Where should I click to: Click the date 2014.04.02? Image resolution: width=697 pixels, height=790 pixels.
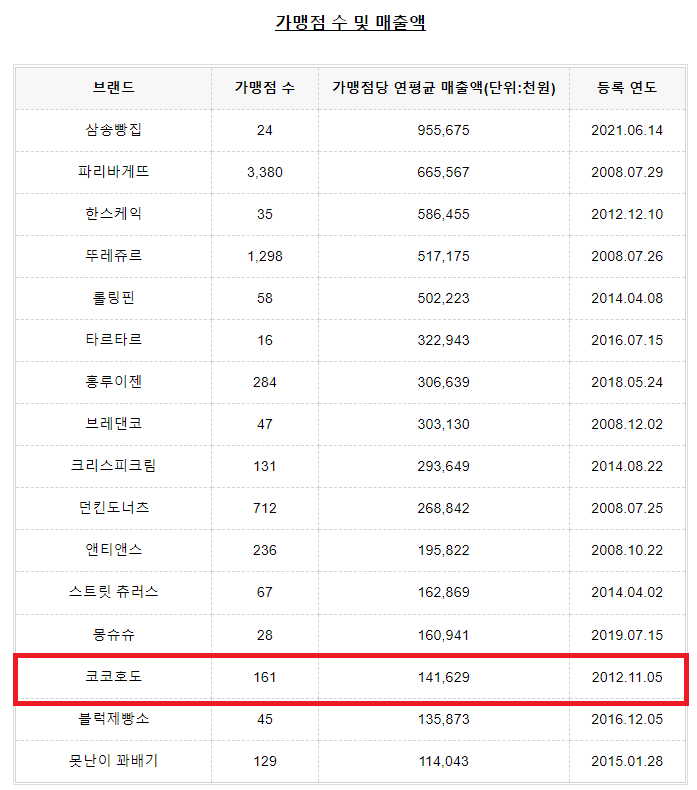pos(627,592)
